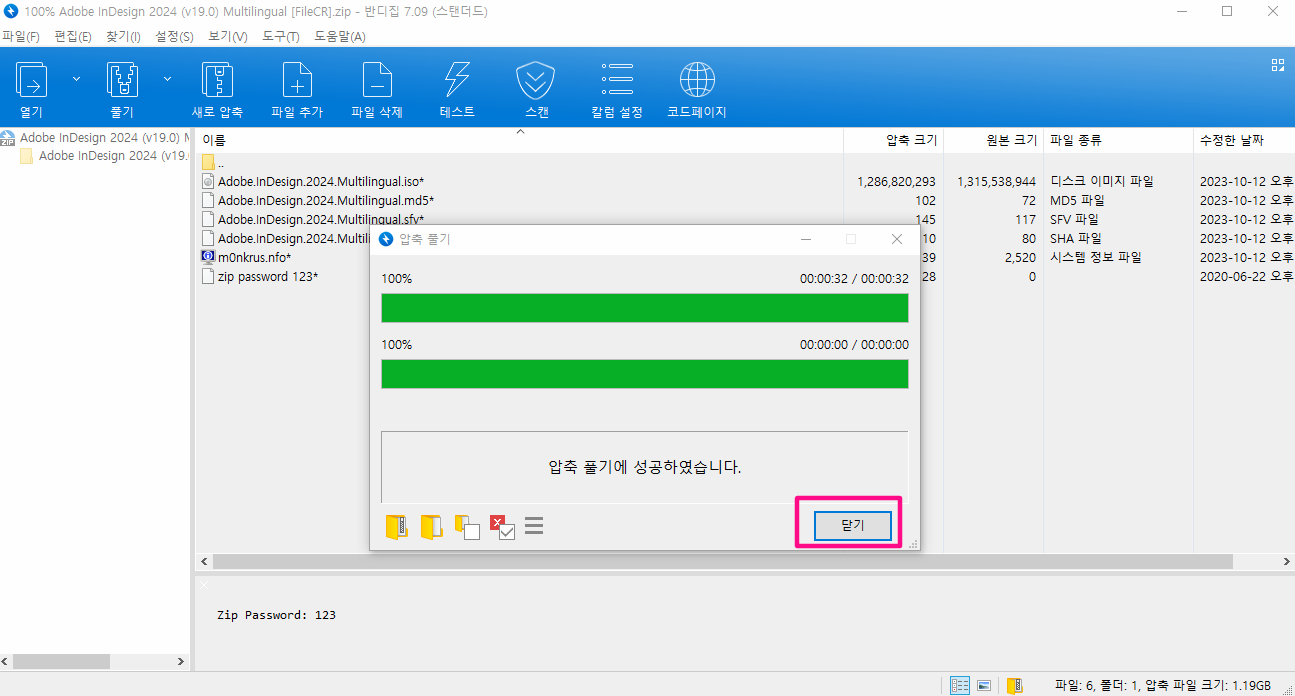Click the folder-with-copy icon in extract dialog
This screenshot has width=1295, height=696.
[x=467, y=527]
